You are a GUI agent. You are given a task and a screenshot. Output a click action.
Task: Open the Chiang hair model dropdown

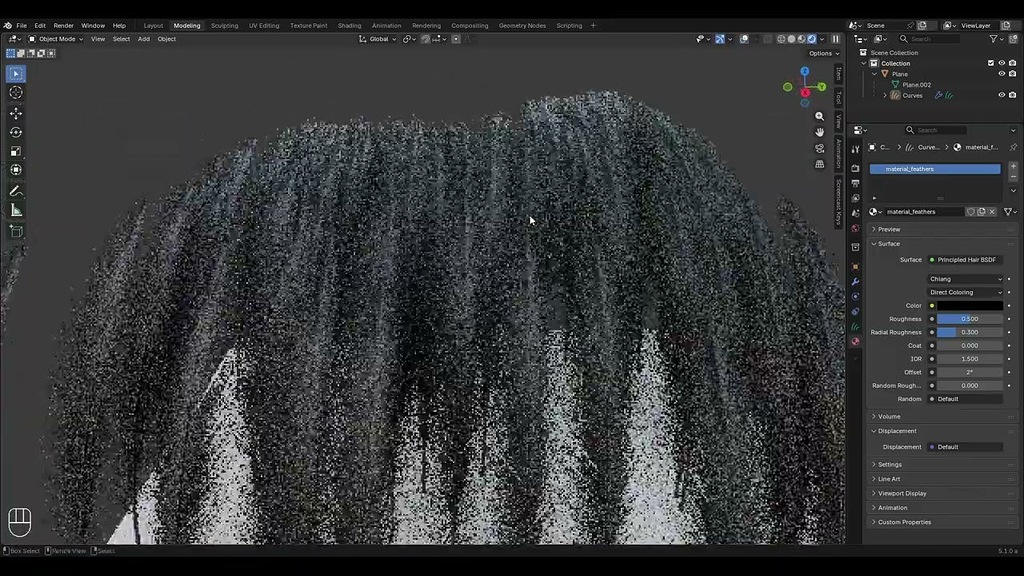(966, 279)
